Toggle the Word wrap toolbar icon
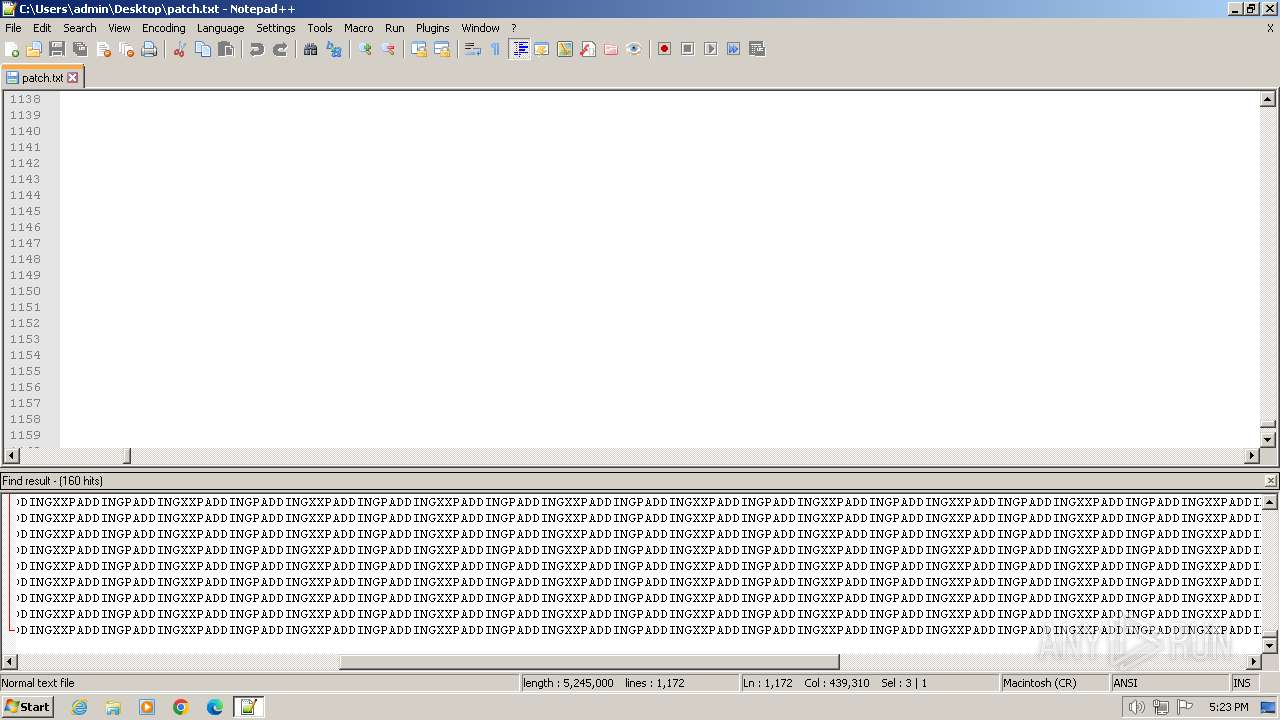This screenshot has height=720, width=1280. click(x=473, y=49)
